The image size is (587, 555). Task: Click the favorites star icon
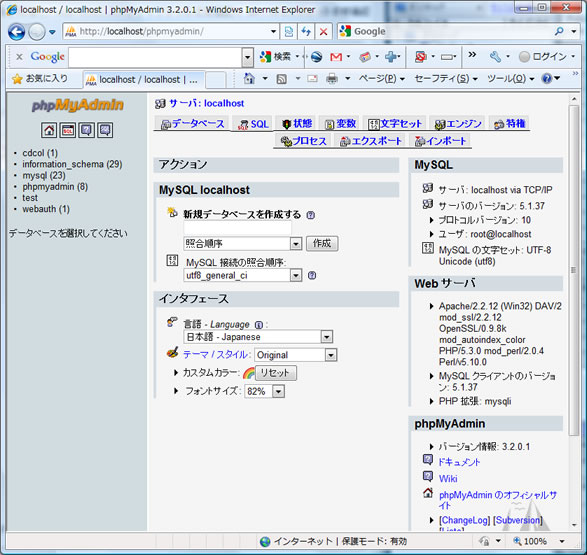pyautogui.click(x=17, y=79)
